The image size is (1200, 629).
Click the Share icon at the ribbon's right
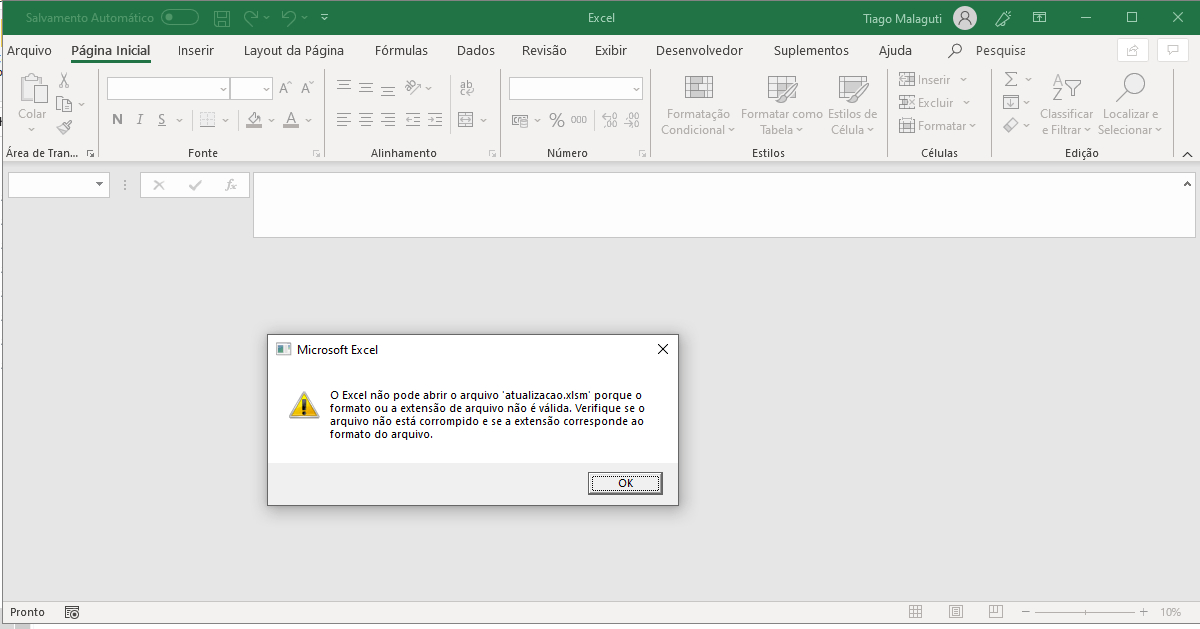click(x=1132, y=51)
